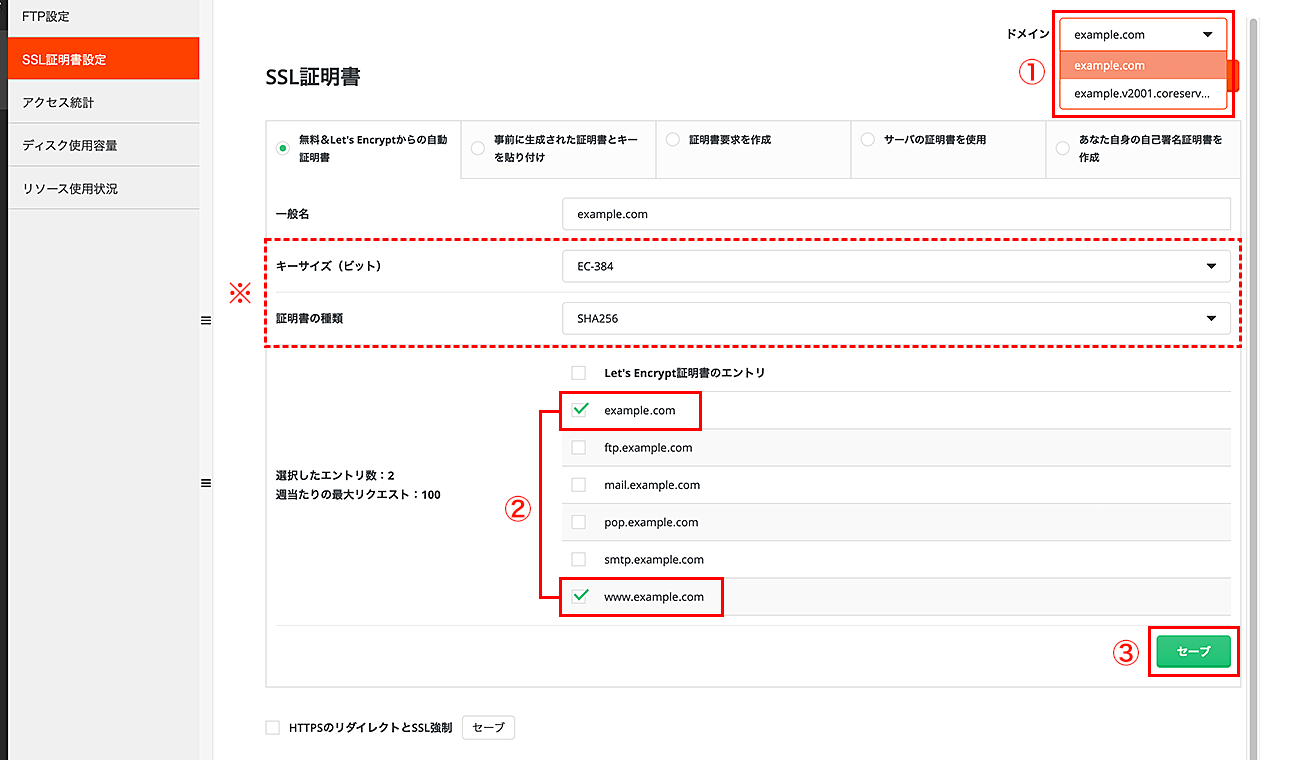
Task: Click セーブ next to the HTTPS redirect checkbox
Action: 487,728
